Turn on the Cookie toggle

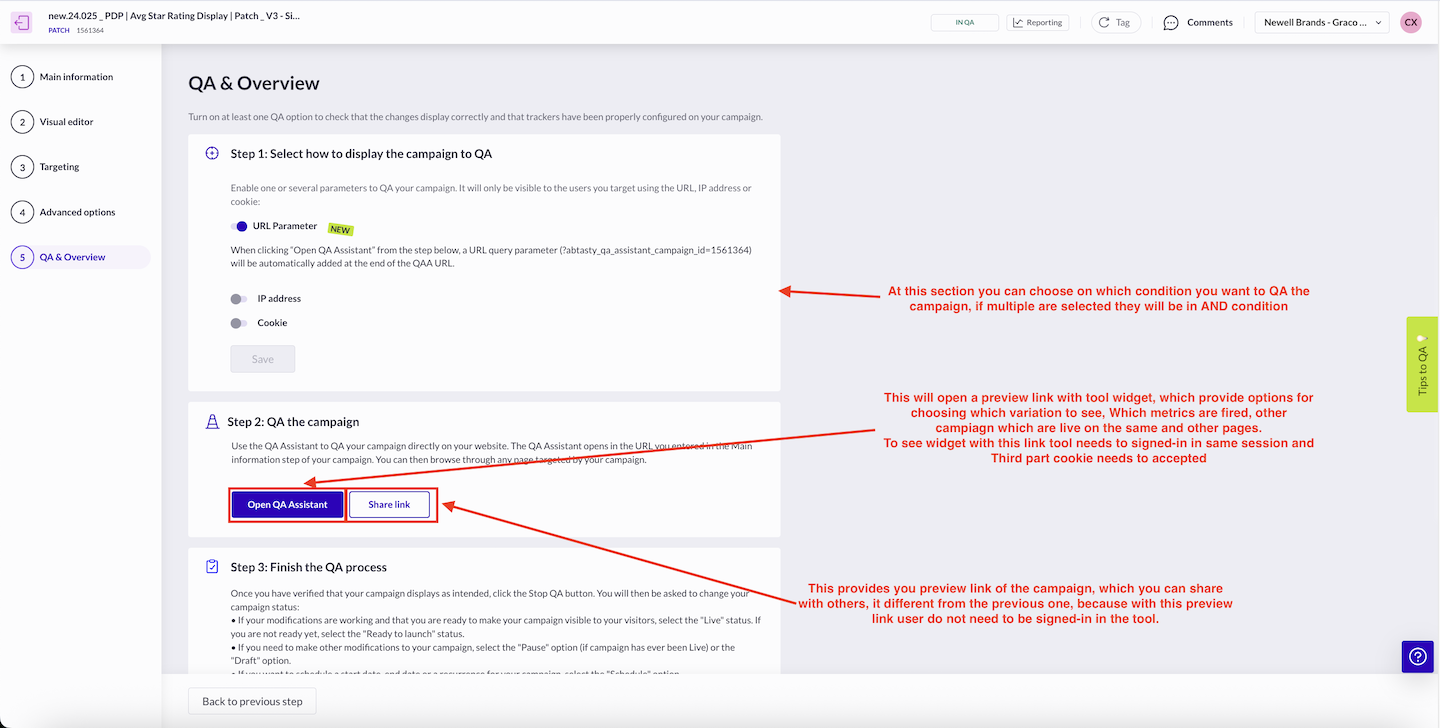(x=239, y=323)
